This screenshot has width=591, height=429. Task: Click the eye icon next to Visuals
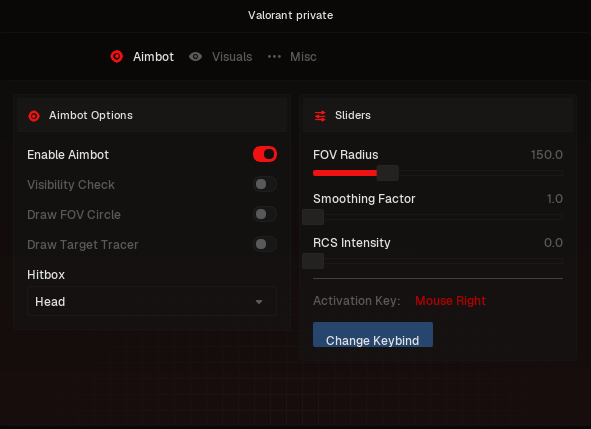click(x=195, y=57)
